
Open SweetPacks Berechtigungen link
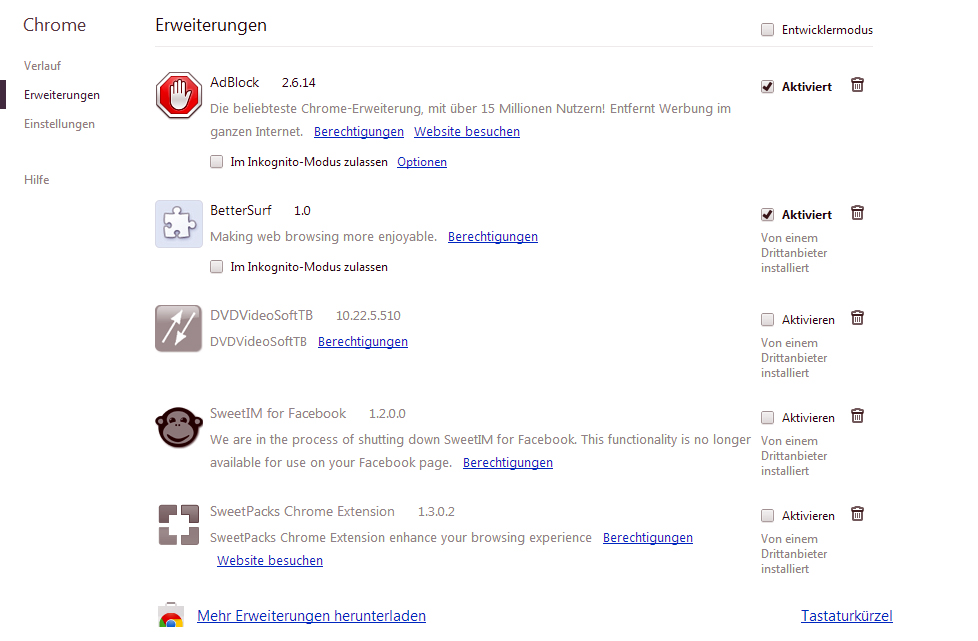click(647, 537)
